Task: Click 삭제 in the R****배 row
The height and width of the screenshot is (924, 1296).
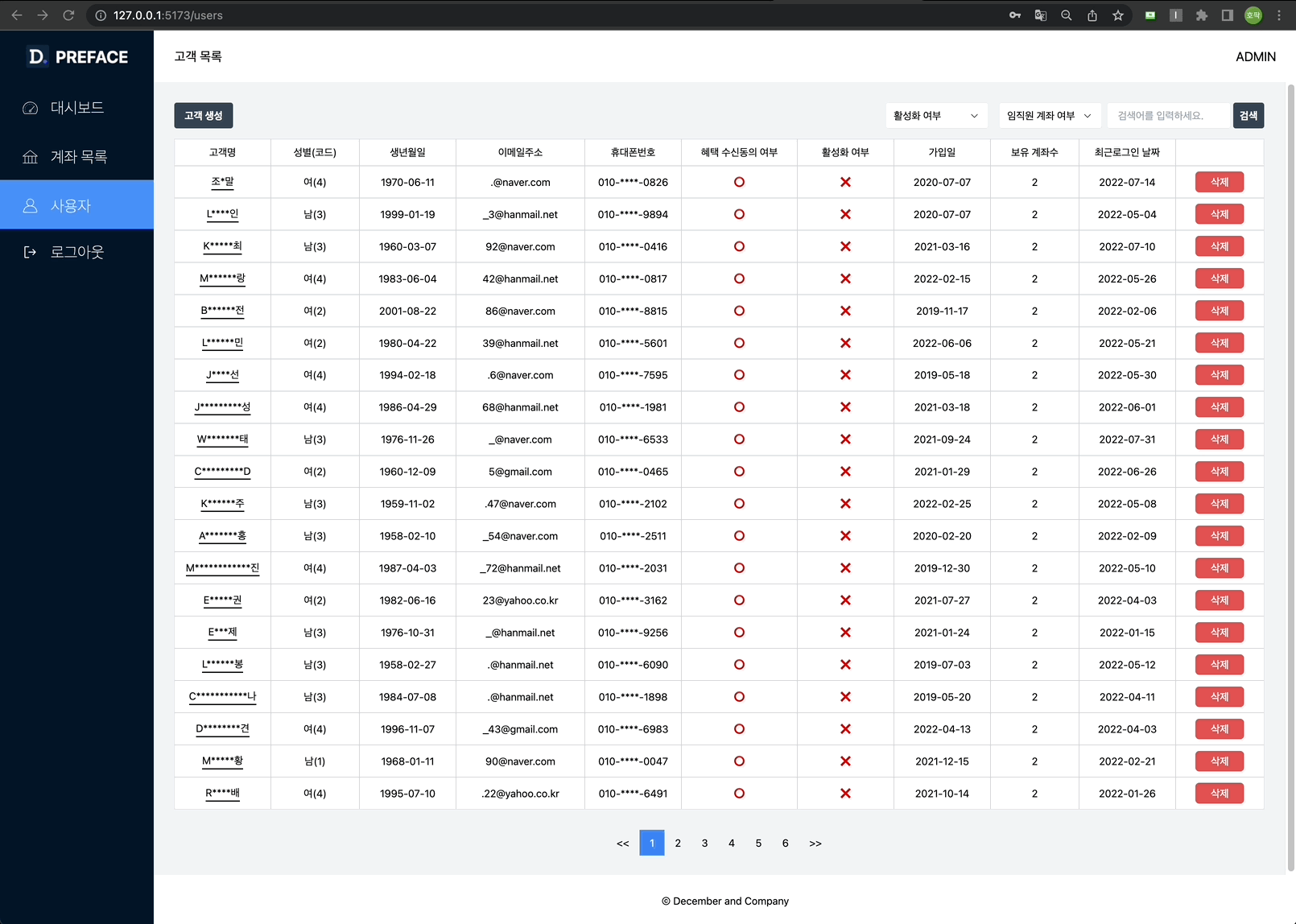Action: [1220, 794]
